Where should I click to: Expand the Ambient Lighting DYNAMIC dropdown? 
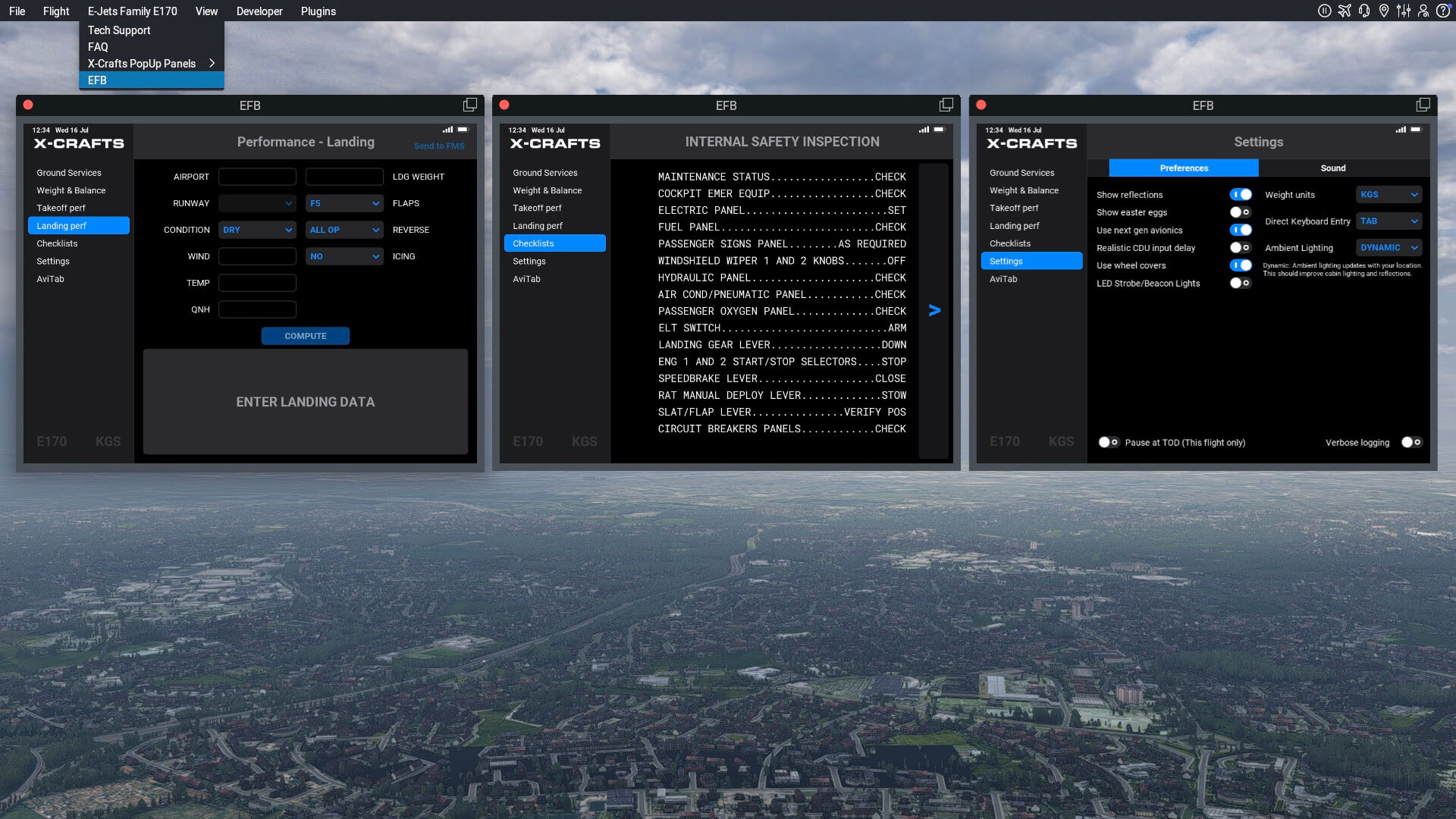(x=1389, y=248)
